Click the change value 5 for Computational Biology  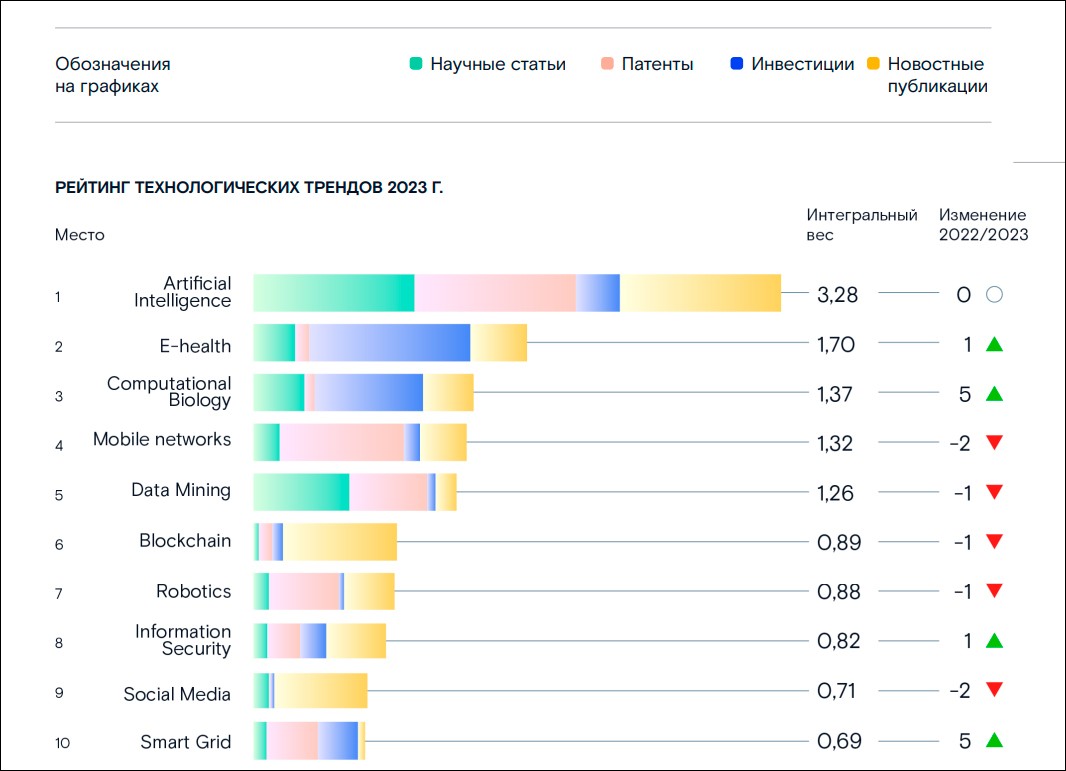coord(965,394)
